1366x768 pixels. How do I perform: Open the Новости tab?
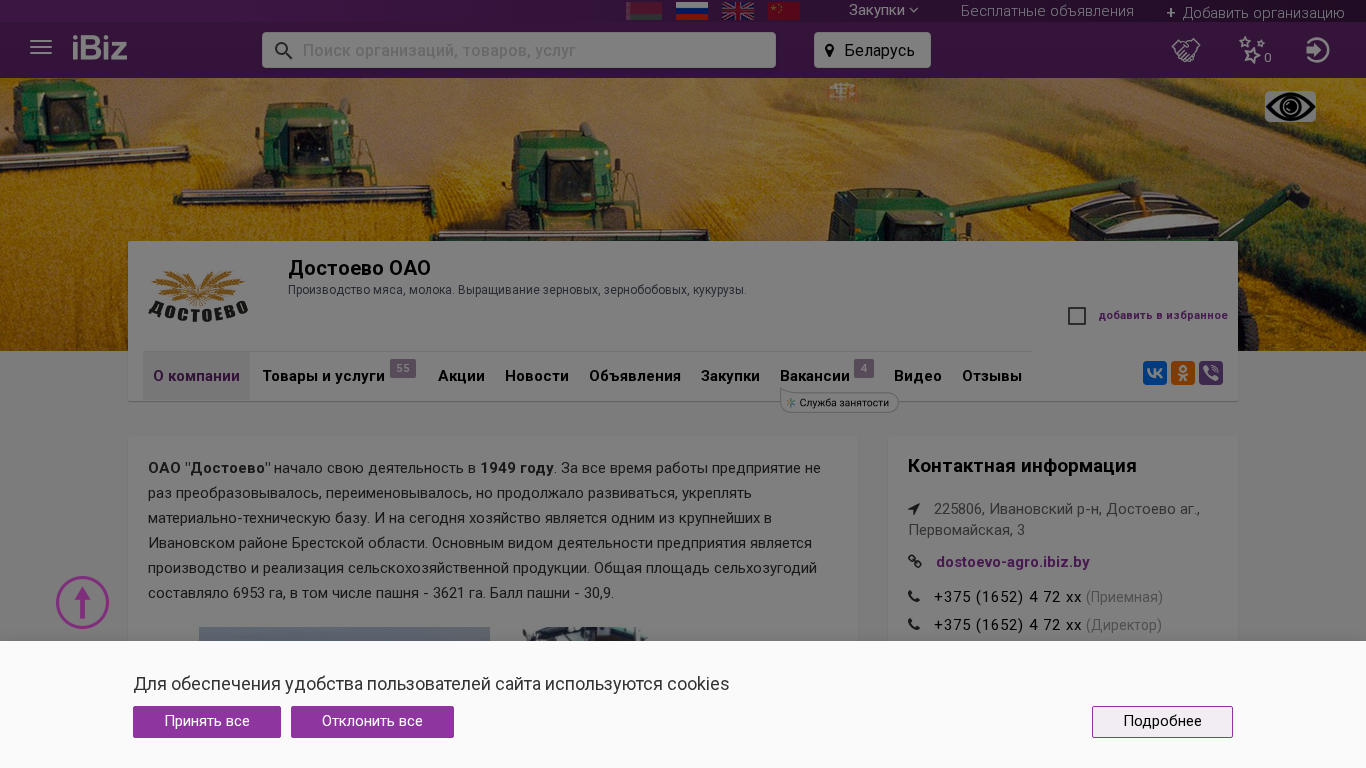pyautogui.click(x=537, y=376)
